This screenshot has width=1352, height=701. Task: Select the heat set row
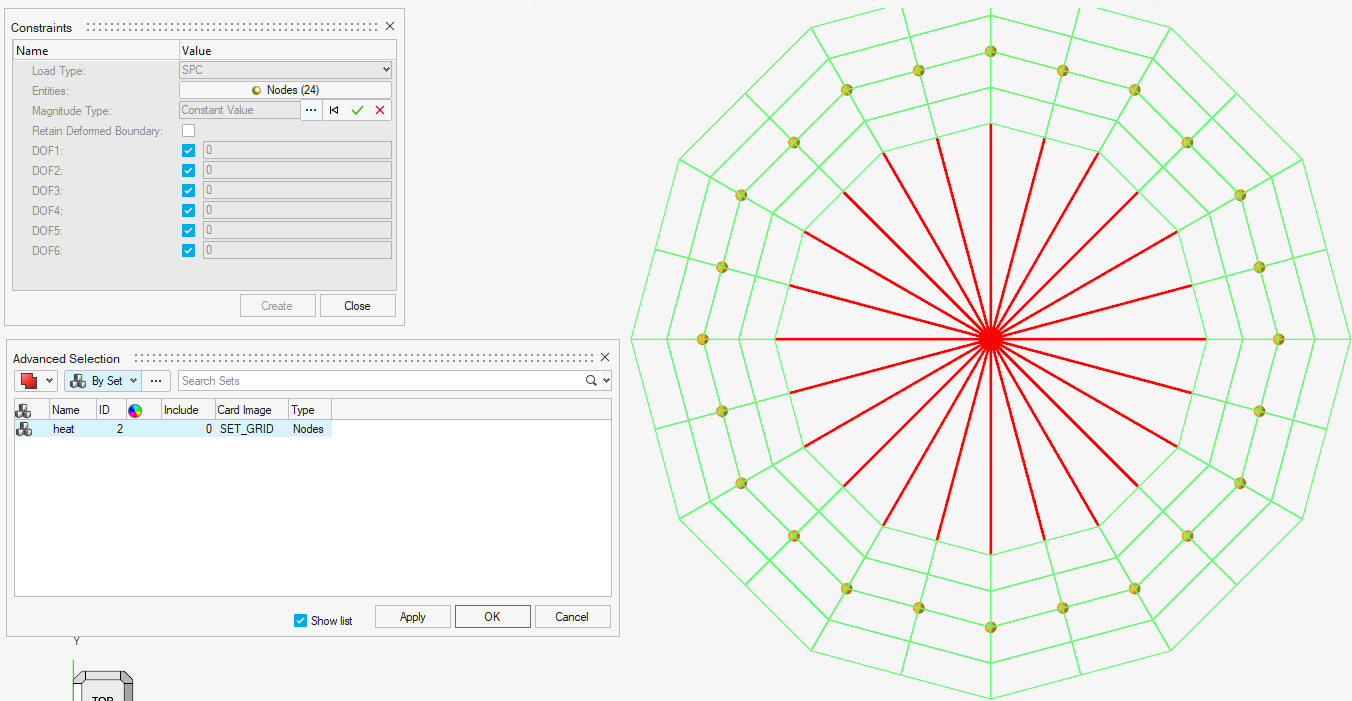coord(64,429)
